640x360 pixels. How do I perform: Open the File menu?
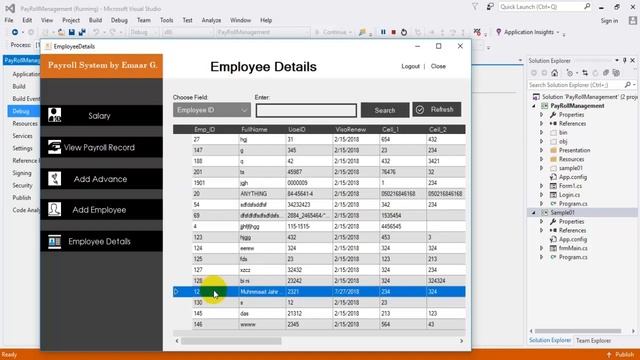(x=9, y=20)
